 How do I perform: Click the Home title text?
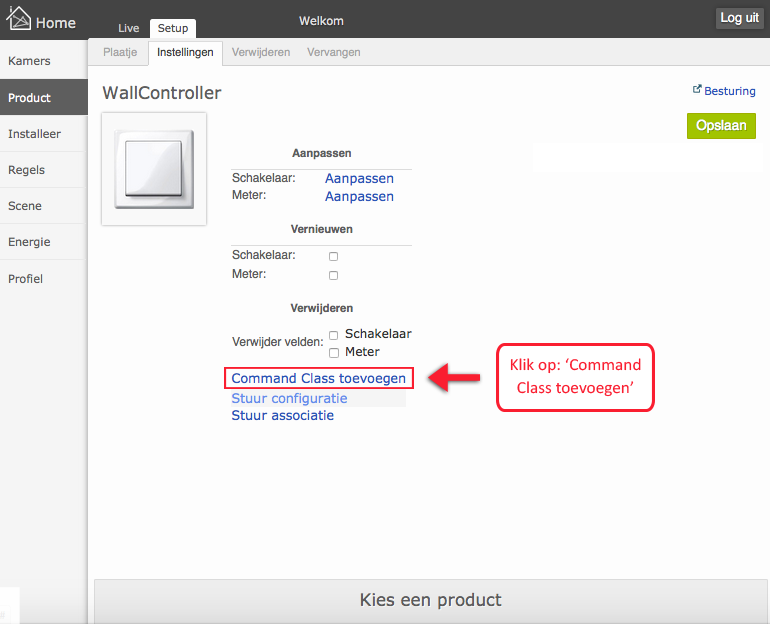55,23
